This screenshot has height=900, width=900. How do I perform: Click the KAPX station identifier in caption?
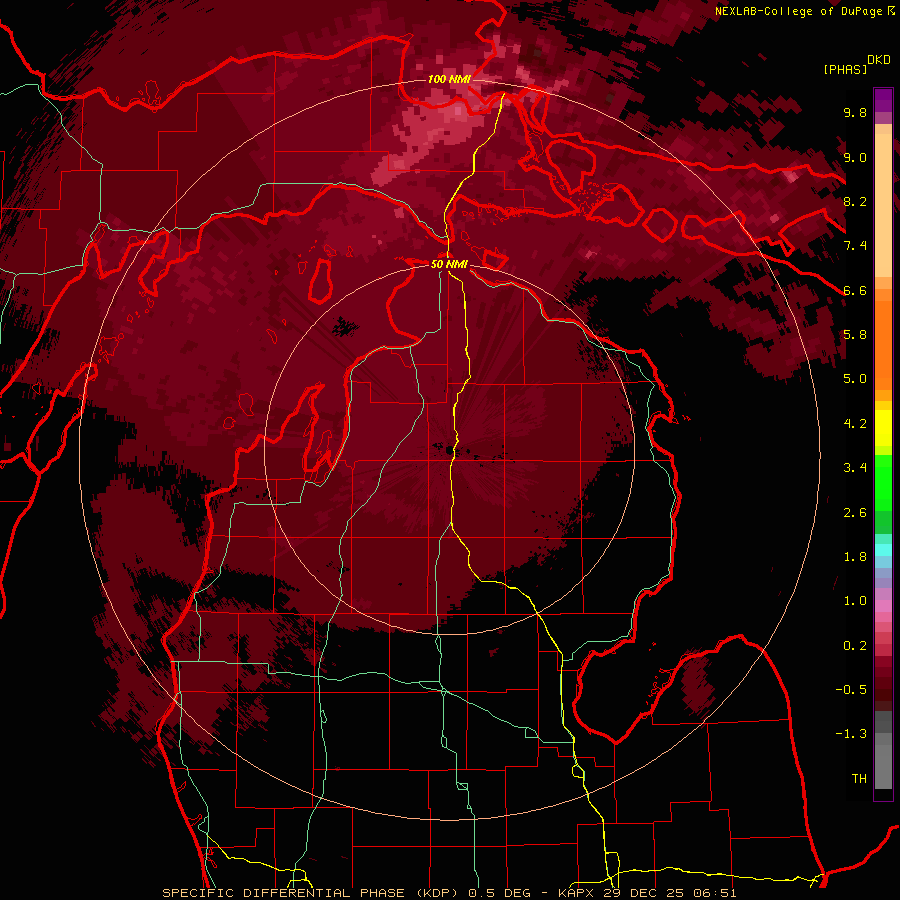click(577, 893)
